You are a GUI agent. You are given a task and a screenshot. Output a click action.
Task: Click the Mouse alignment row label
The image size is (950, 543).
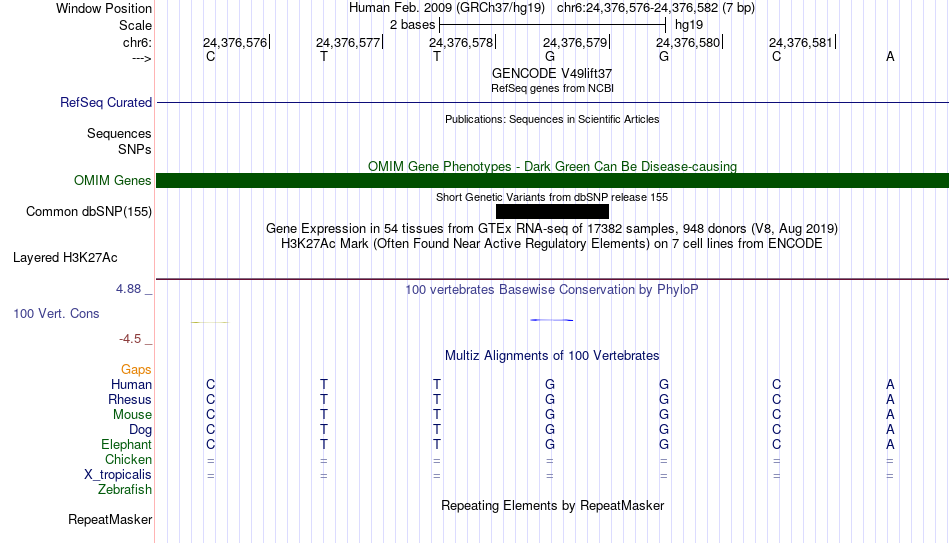(x=132, y=415)
